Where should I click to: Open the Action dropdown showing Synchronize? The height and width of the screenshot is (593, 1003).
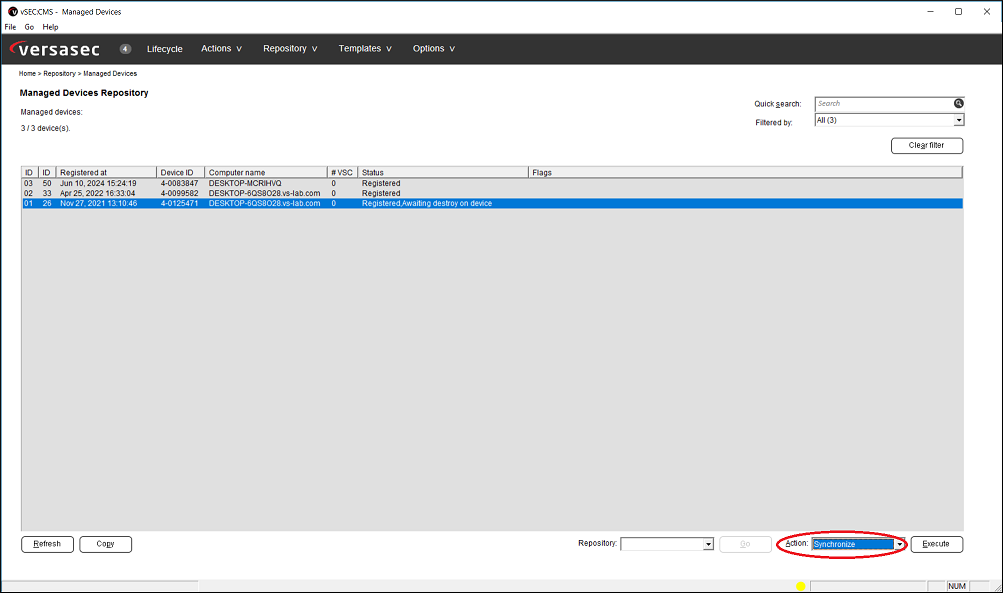coord(858,544)
